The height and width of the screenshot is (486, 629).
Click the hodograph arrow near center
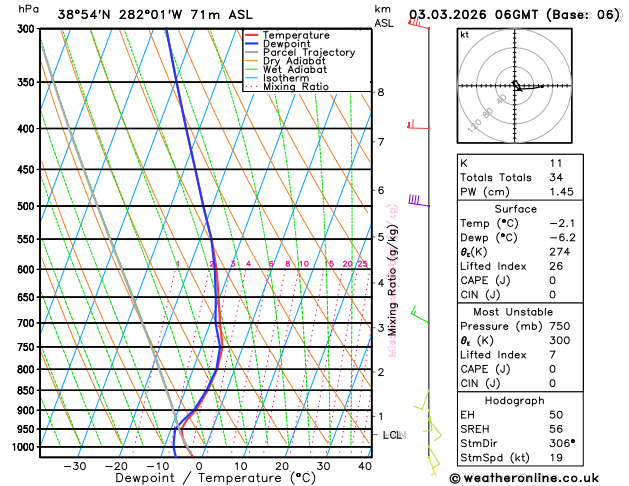coord(517,86)
